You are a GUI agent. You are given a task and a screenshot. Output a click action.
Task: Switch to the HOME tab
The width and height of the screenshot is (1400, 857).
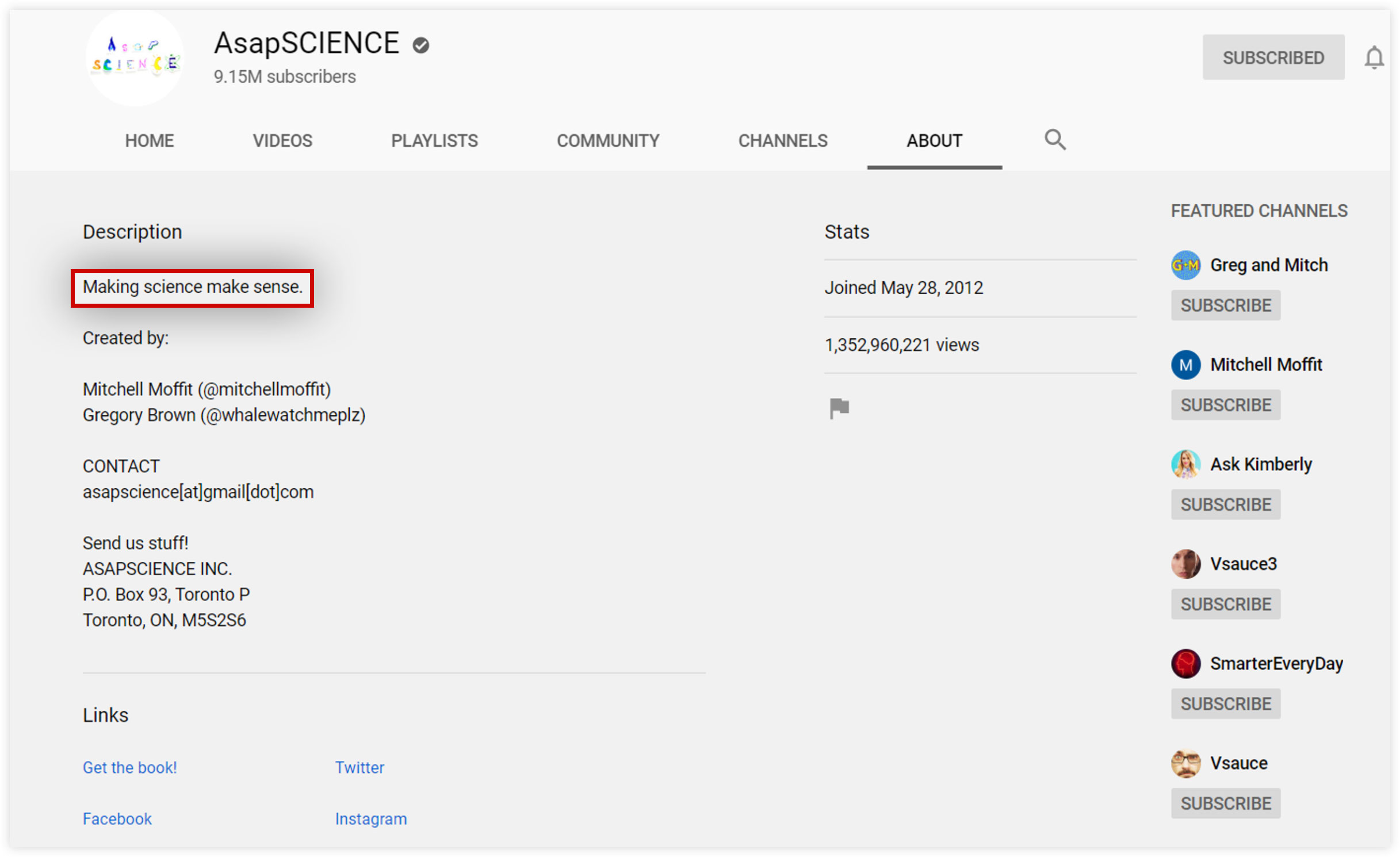150,140
